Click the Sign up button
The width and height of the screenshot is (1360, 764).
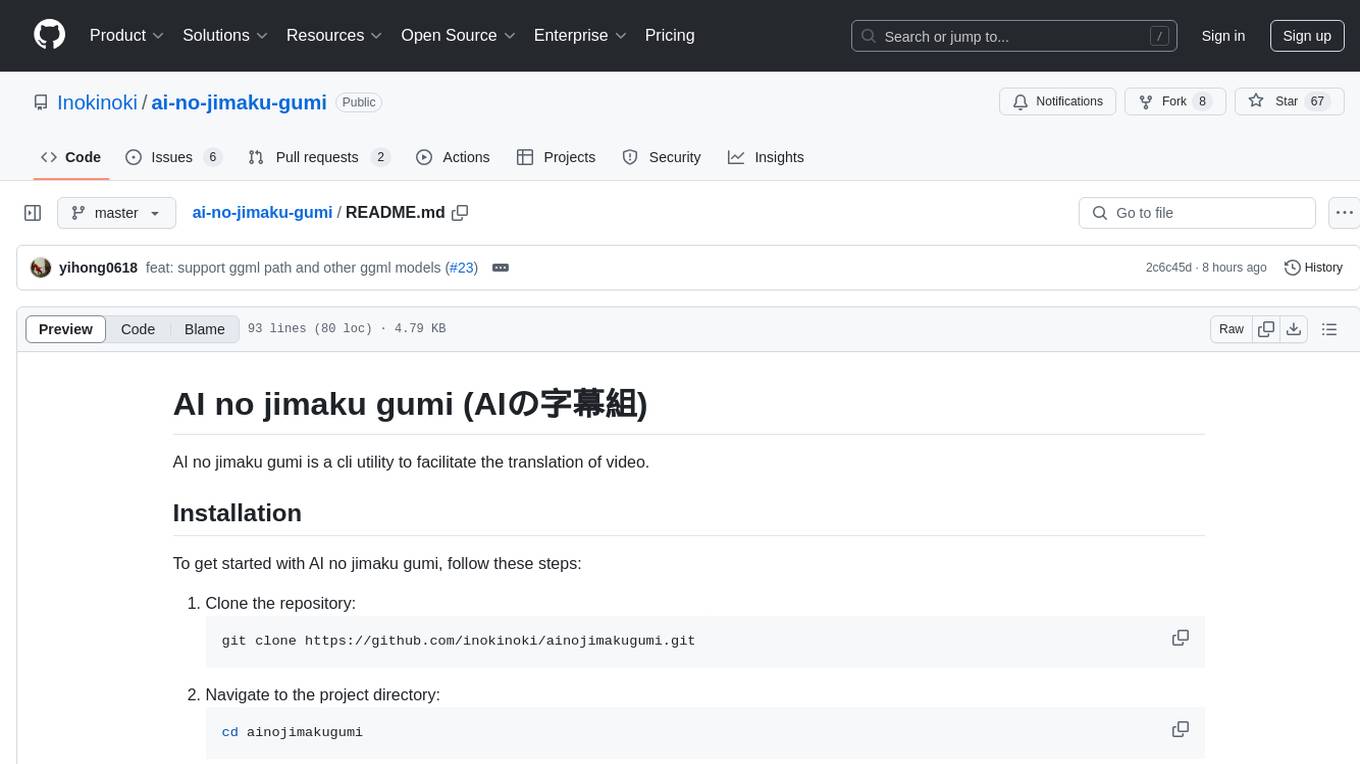pos(1306,36)
